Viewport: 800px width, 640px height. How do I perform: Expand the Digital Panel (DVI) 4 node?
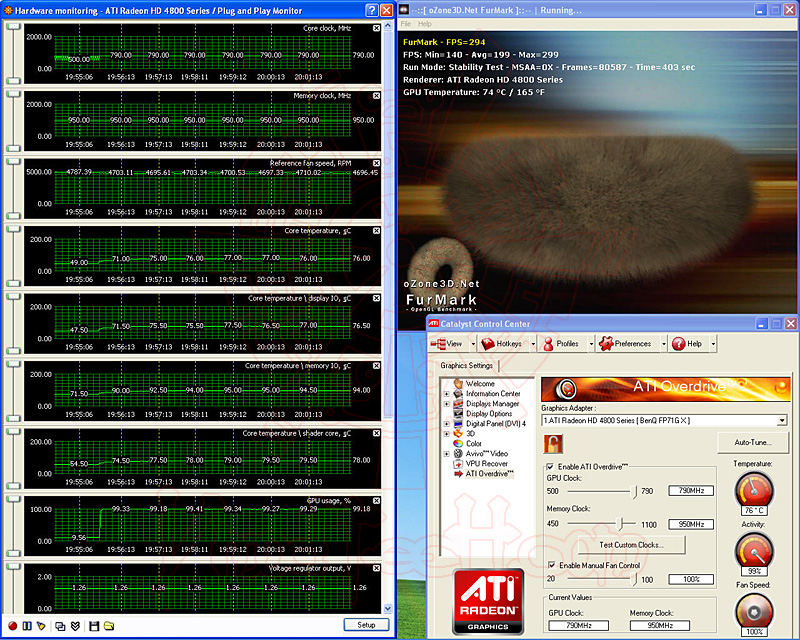446,424
